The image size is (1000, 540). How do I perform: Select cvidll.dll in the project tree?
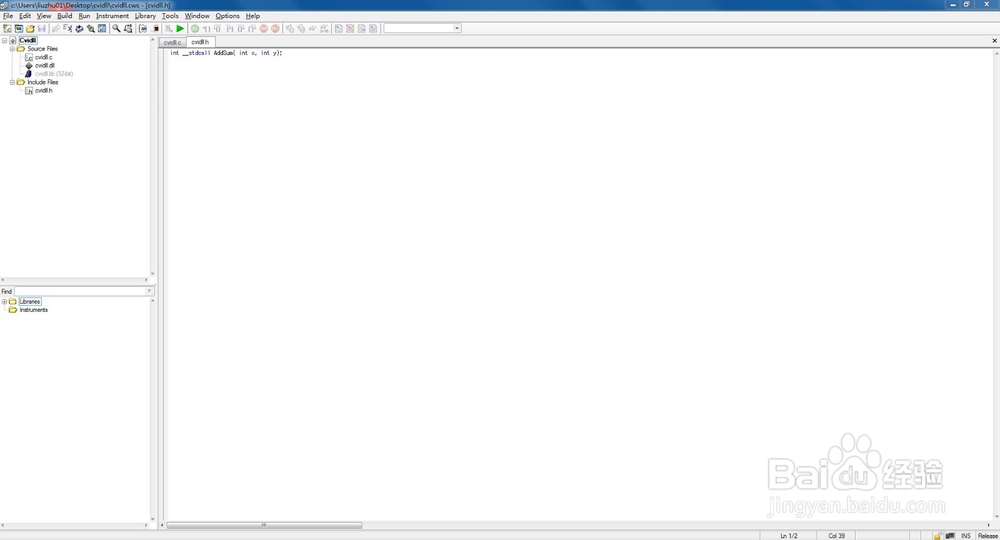coord(45,66)
